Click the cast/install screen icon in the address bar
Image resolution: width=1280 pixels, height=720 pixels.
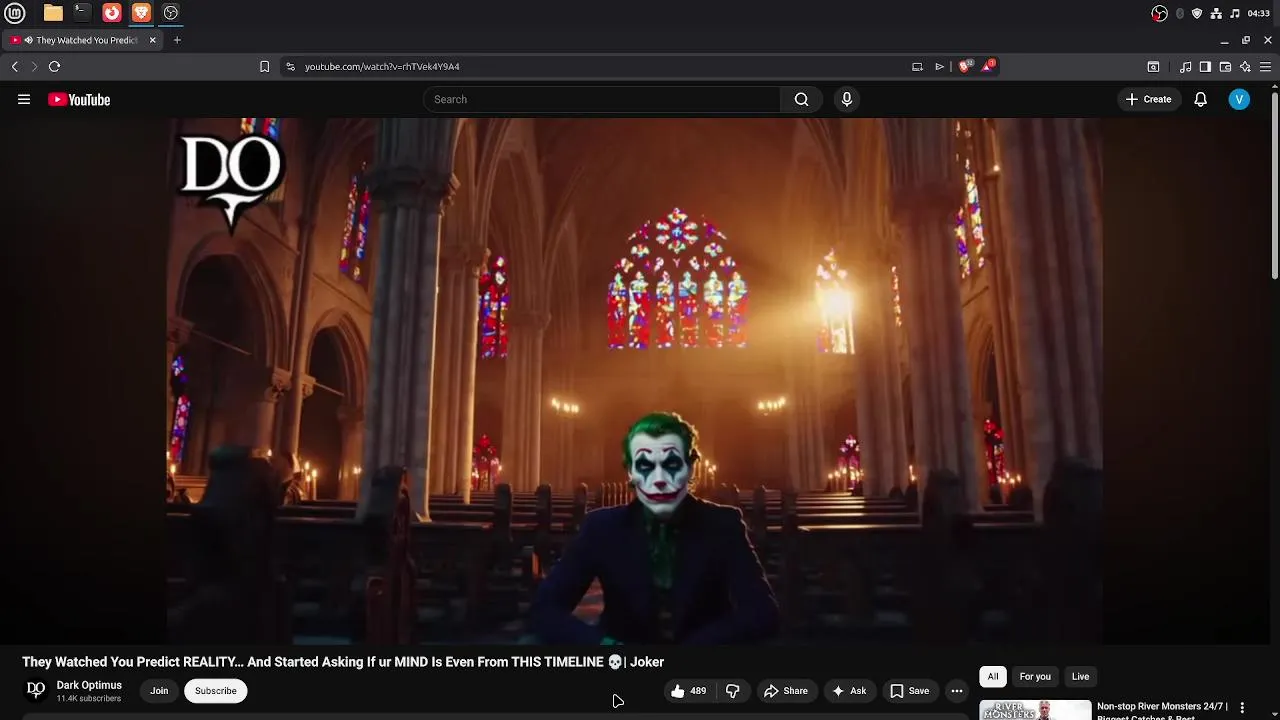917,67
